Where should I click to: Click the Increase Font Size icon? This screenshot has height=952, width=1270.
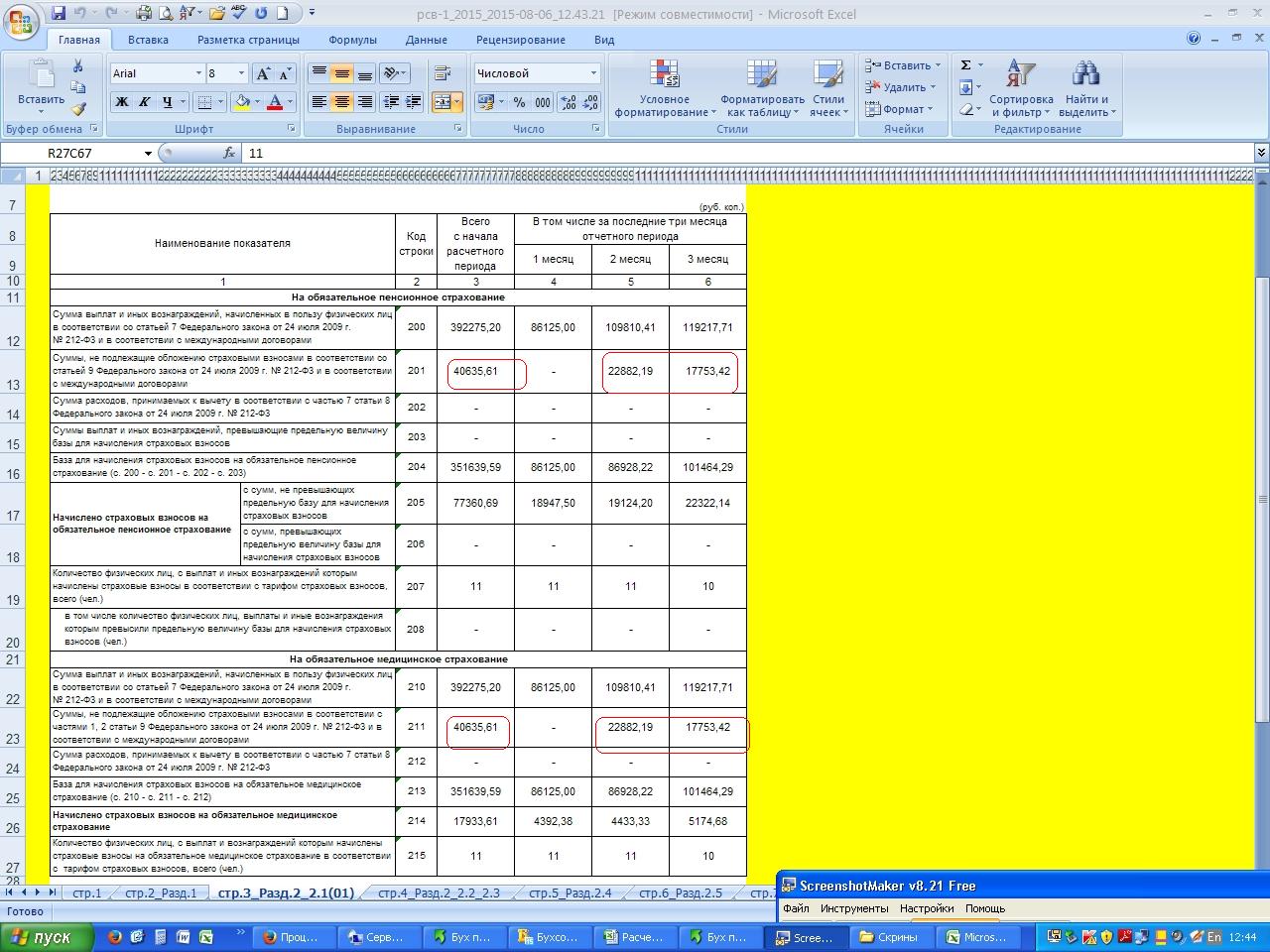[263, 74]
